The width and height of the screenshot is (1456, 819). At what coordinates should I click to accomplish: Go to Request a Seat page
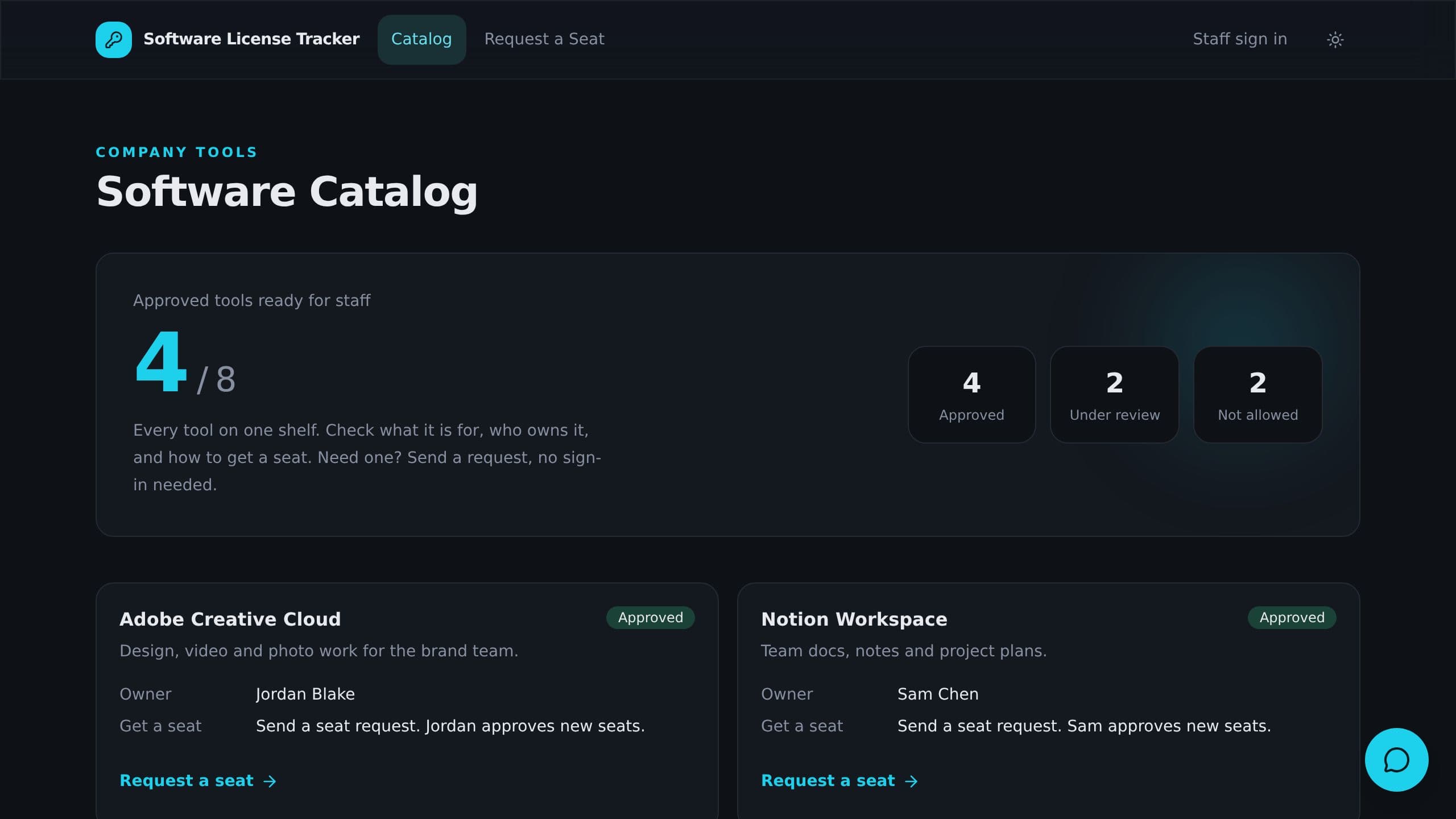(544, 39)
